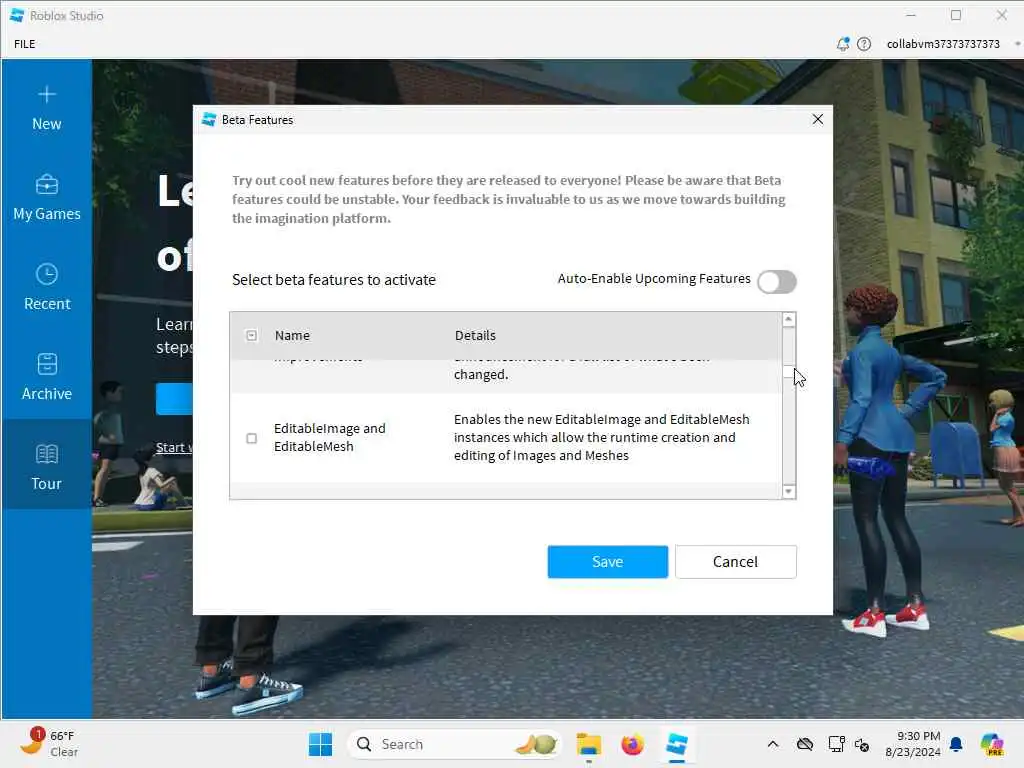The width and height of the screenshot is (1024, 768).
Task: Open the Windows Start menu
Action: [320, 744]
